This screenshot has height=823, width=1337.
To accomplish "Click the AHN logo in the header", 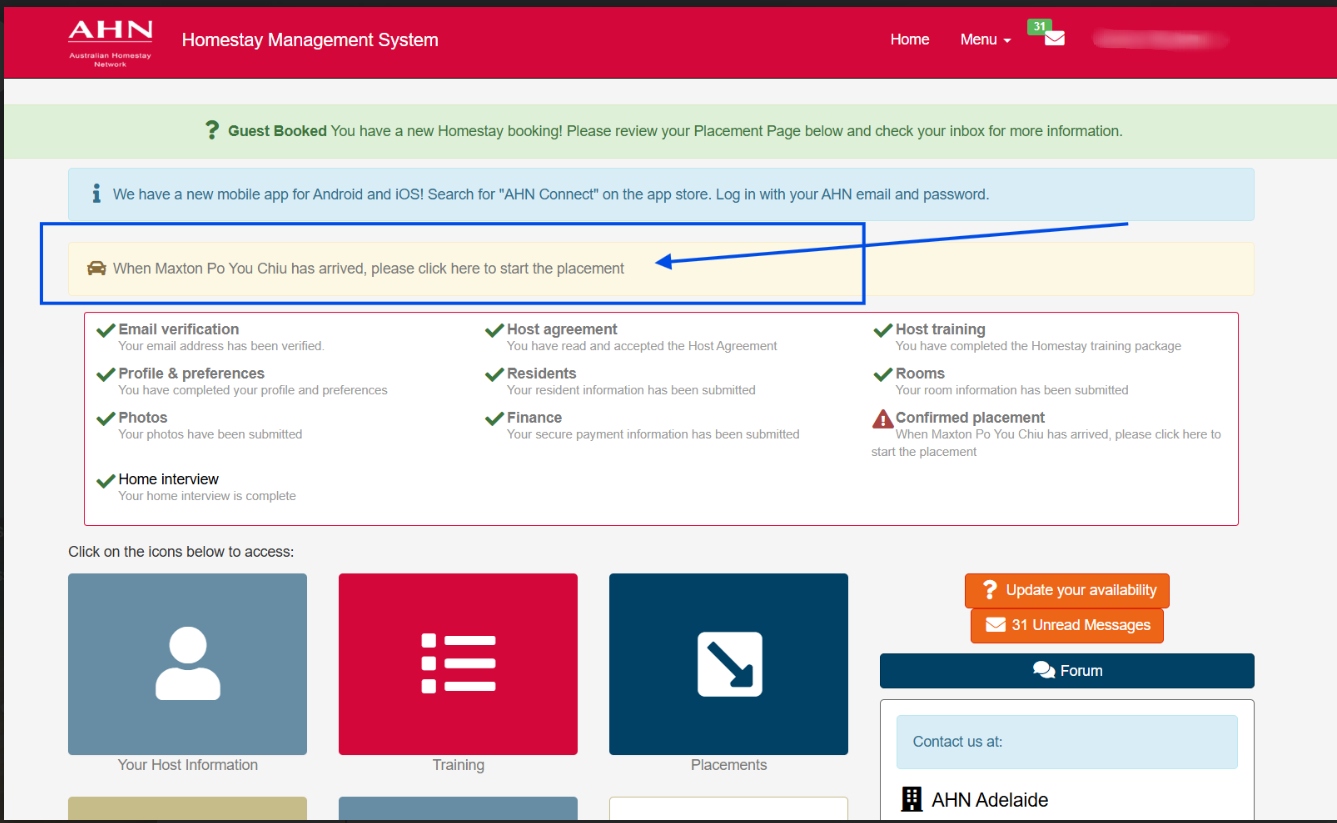I will click(x=110, y=42).
